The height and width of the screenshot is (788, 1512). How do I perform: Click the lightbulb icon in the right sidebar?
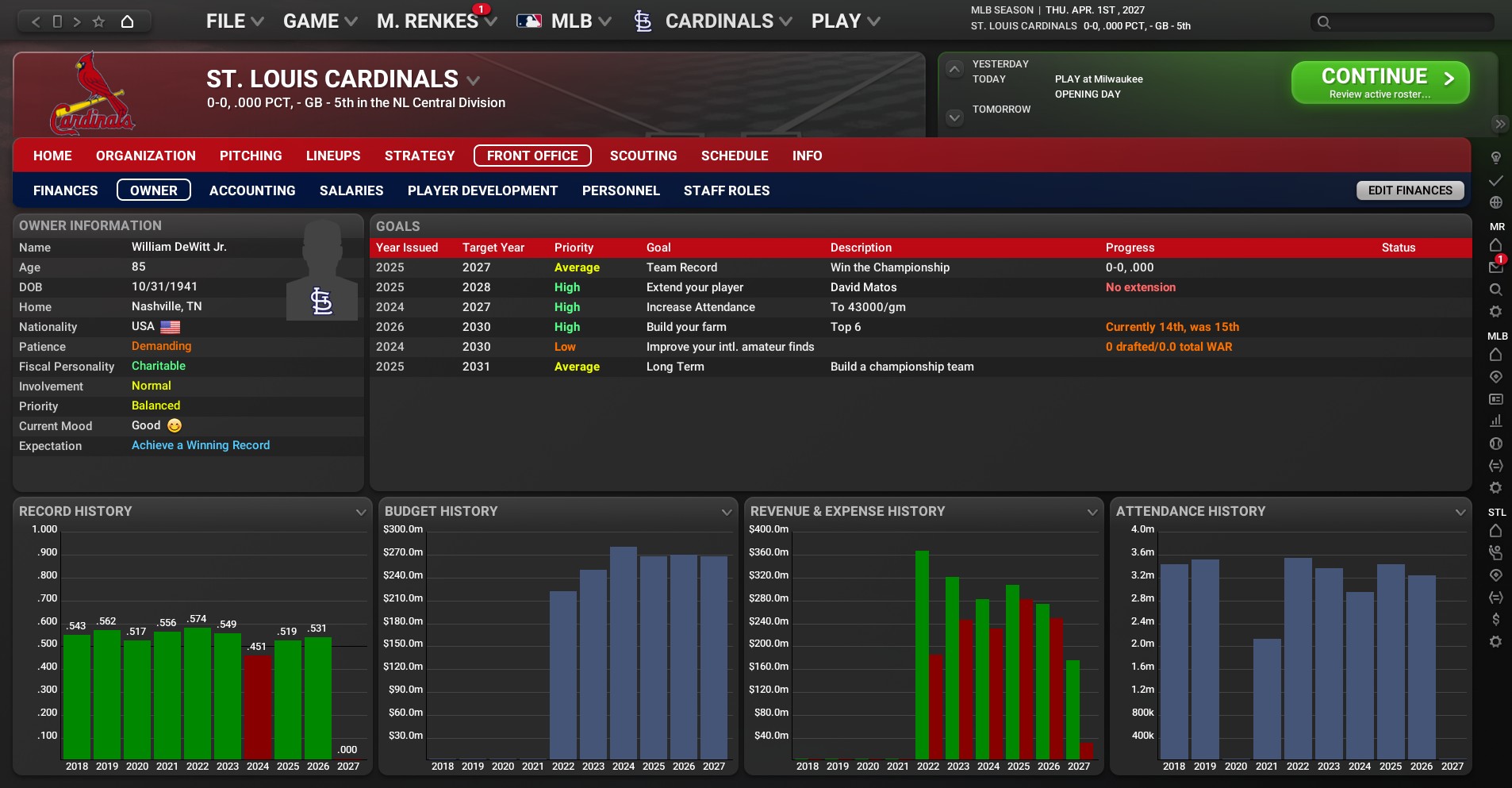1495,158
